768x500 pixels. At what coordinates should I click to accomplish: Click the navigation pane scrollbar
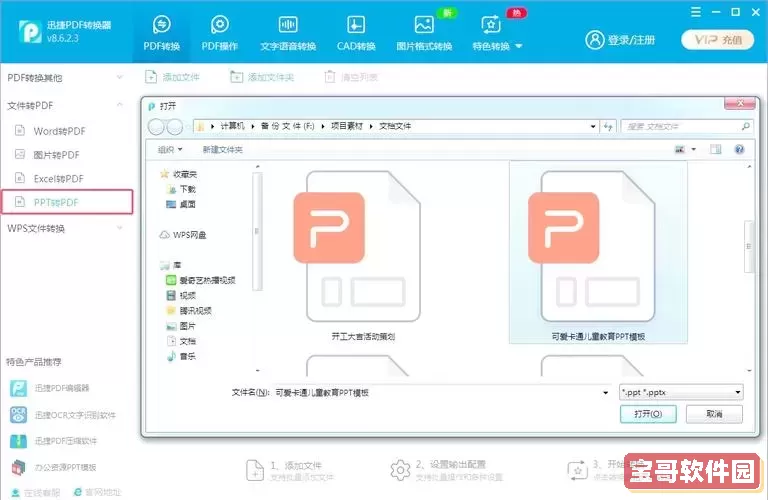(x=257, y=231)
